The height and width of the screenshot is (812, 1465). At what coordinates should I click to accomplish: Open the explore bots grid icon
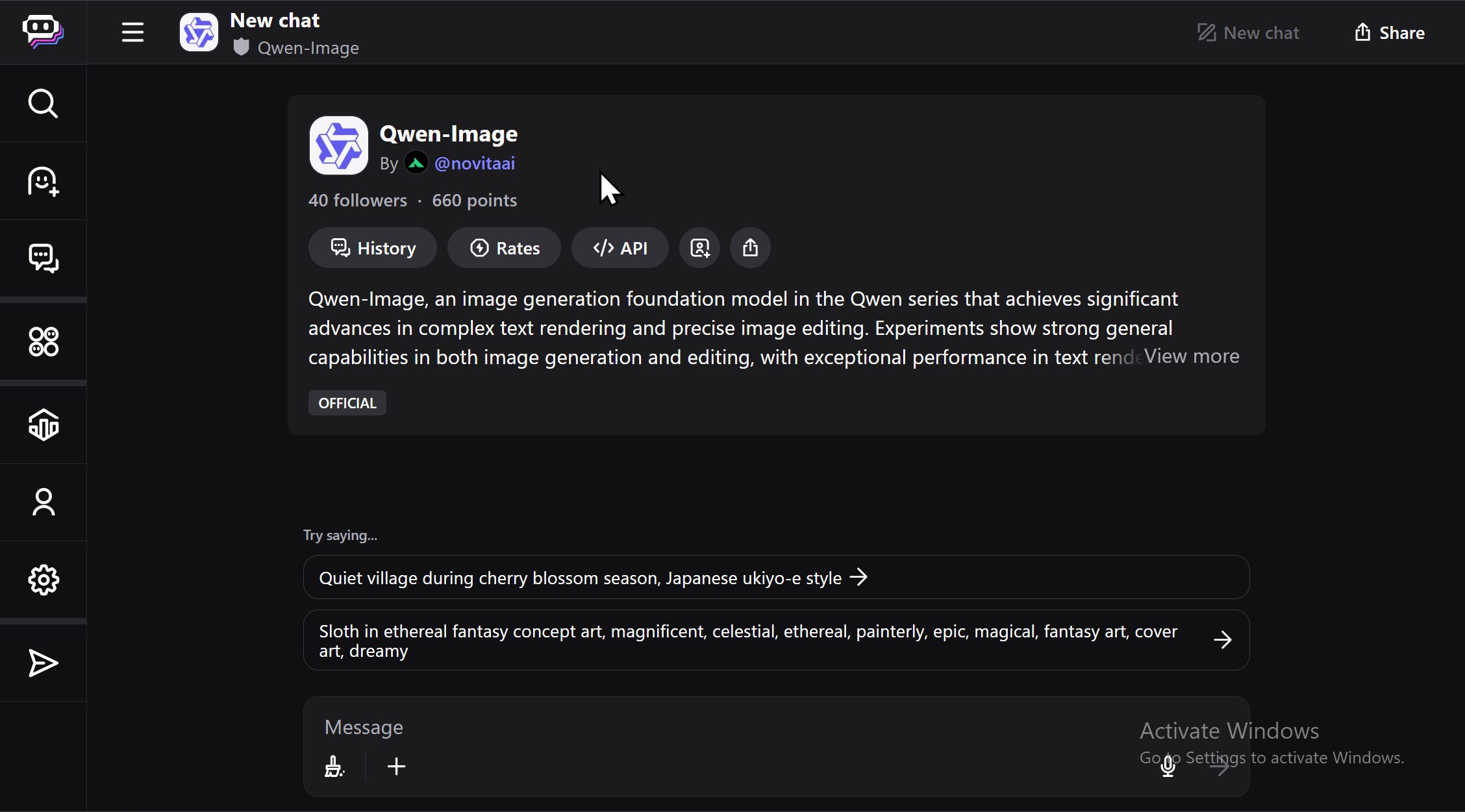coord(44,341)
